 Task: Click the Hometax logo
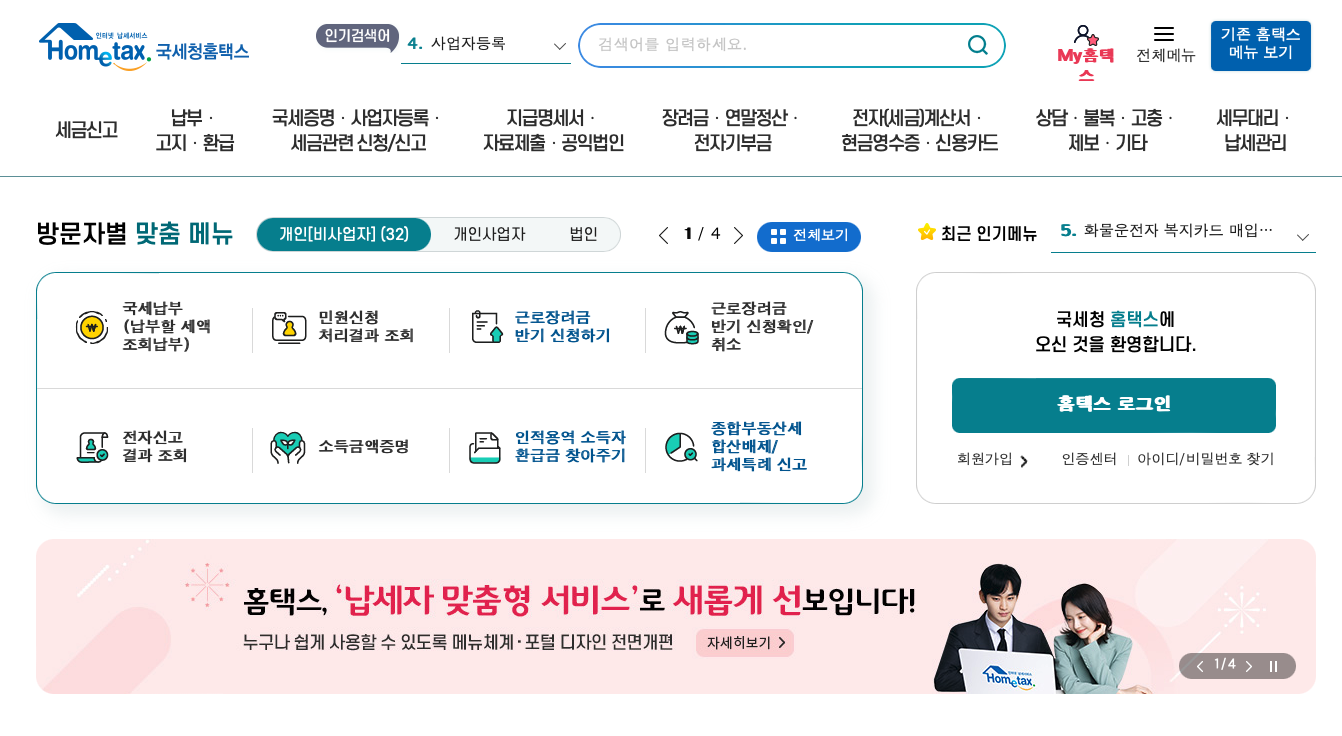click(144, 47)
